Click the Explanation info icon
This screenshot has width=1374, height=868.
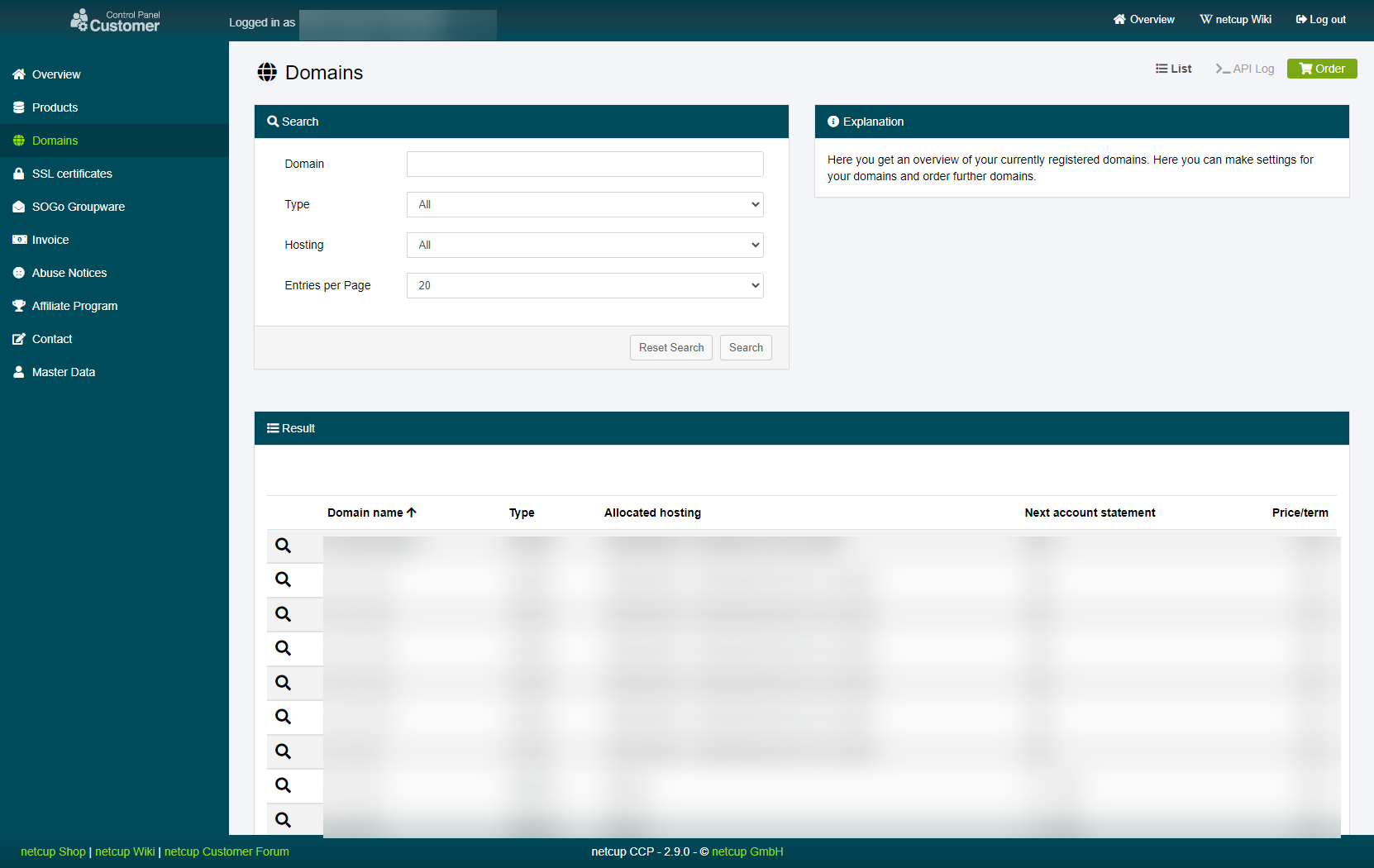pyautogui.click(x=833, y=122)
